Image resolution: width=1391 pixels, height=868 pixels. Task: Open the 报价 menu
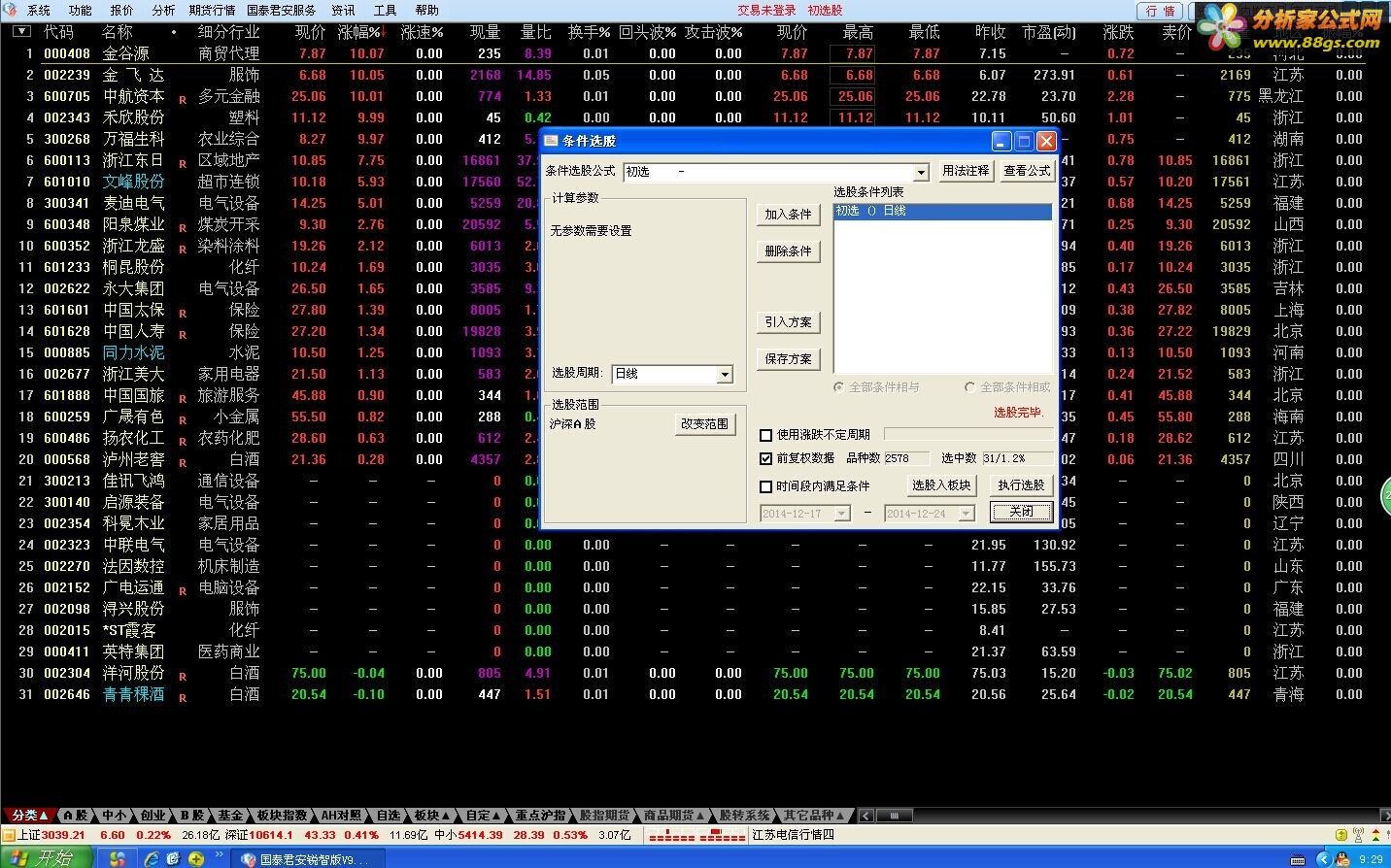(x=121, y=10)
